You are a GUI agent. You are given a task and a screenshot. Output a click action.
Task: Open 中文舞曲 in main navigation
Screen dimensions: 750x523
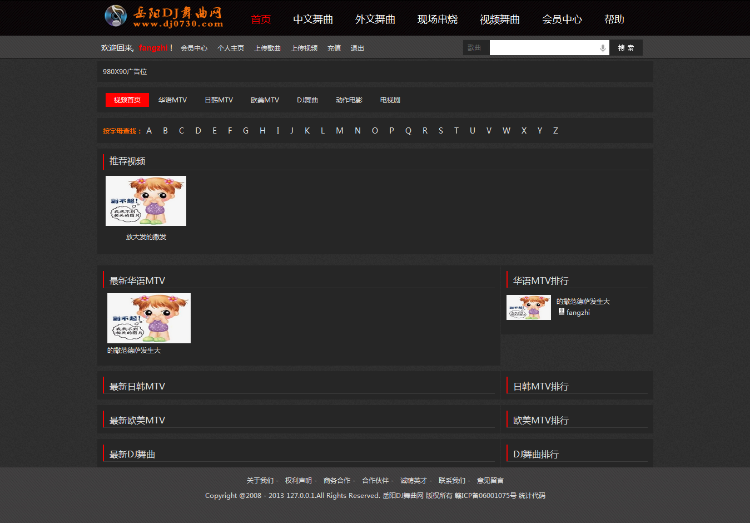tap(313, 20)
